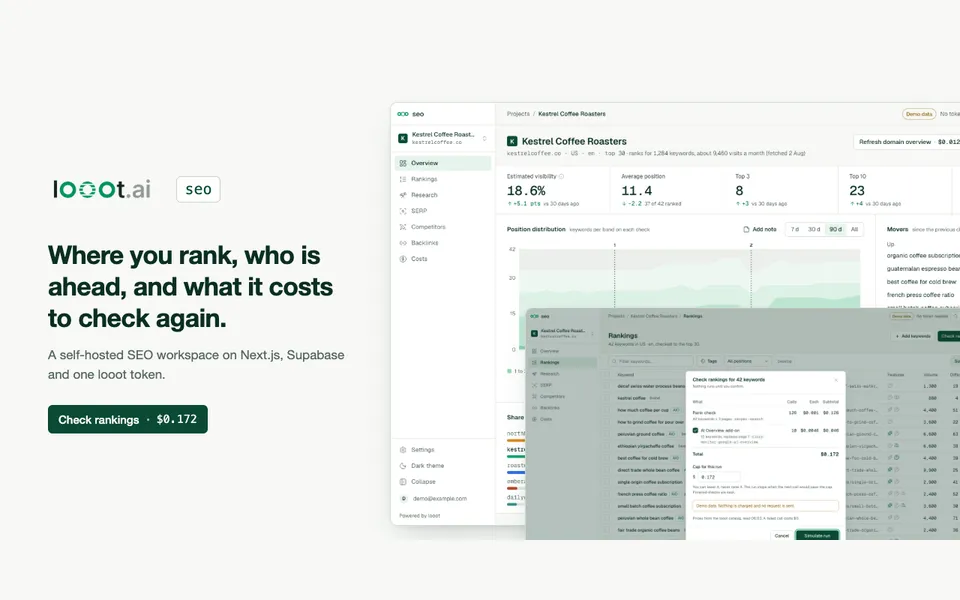Click the Settings gear icon in sidebar
Screen dimensions: 960x600
click(403, 449)
